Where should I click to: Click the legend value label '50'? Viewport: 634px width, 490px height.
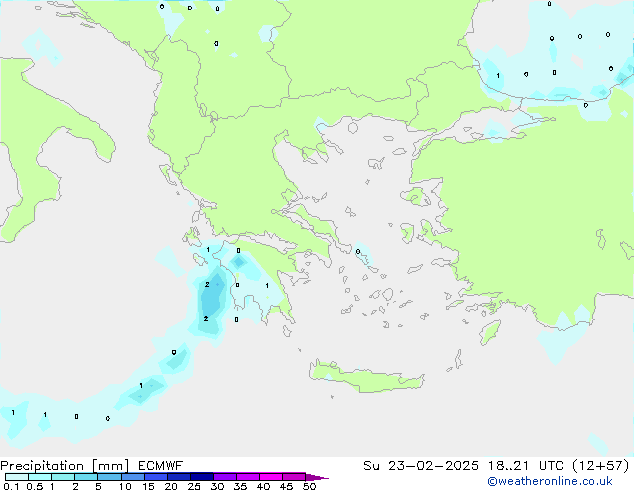click(309, 486)
